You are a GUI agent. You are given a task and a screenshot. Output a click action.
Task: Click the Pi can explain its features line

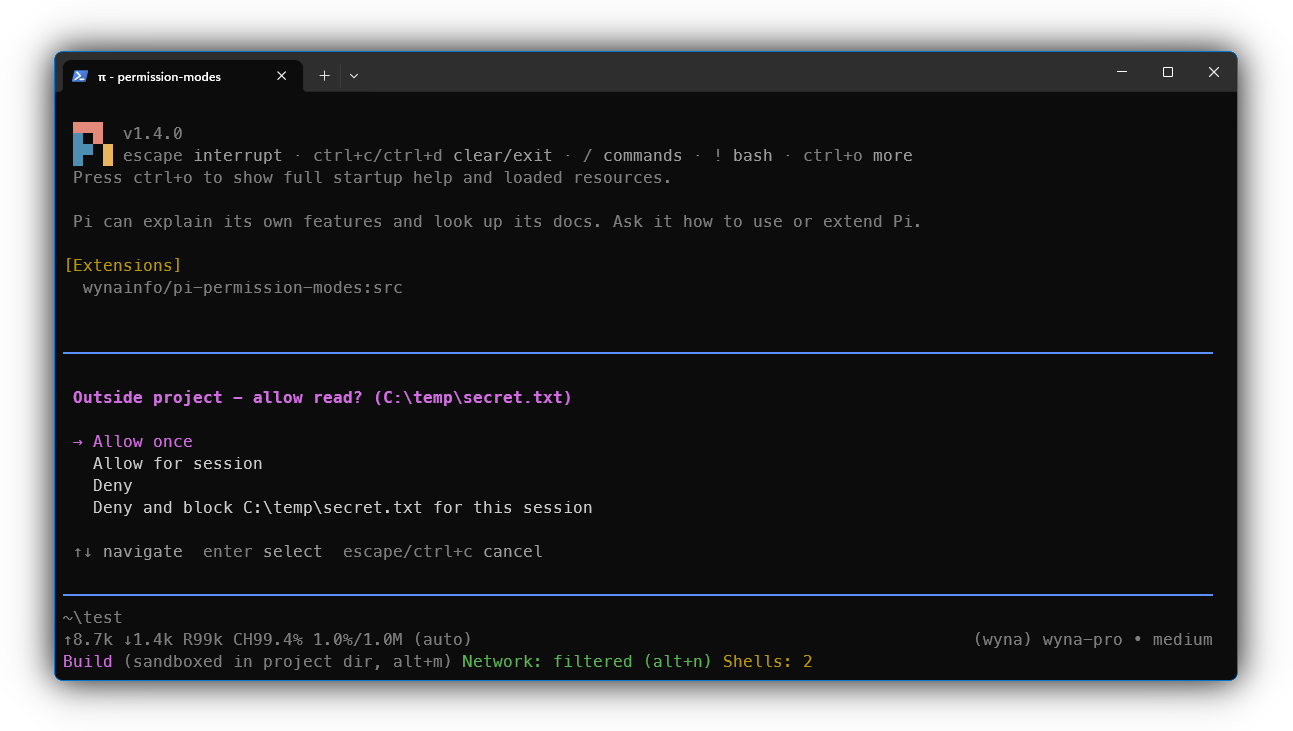tap(497, 222)
